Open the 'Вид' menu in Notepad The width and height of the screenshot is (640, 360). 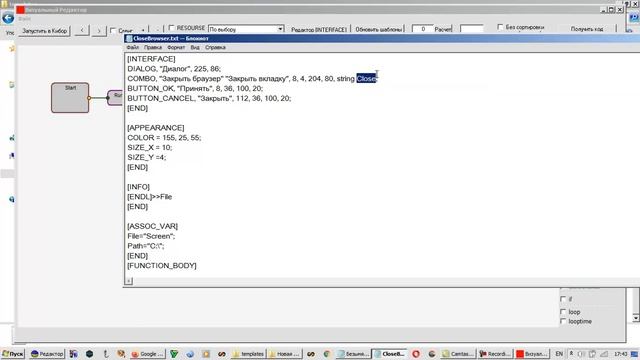click(x=195, y=47)
